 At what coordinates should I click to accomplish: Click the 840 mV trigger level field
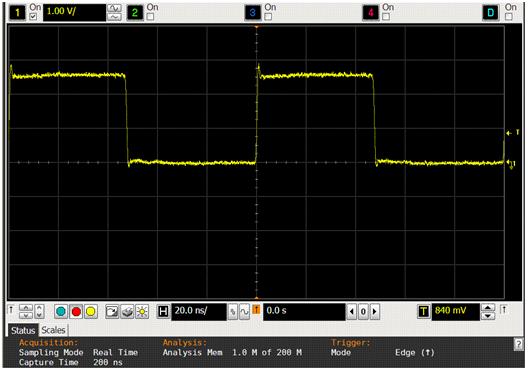click(456, 311)
